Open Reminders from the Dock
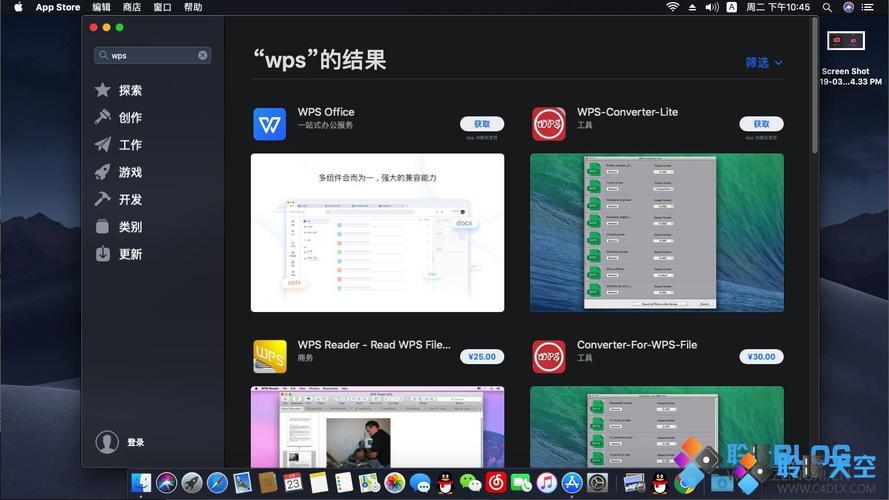This screenshot has height=500, width=889. 344,483
